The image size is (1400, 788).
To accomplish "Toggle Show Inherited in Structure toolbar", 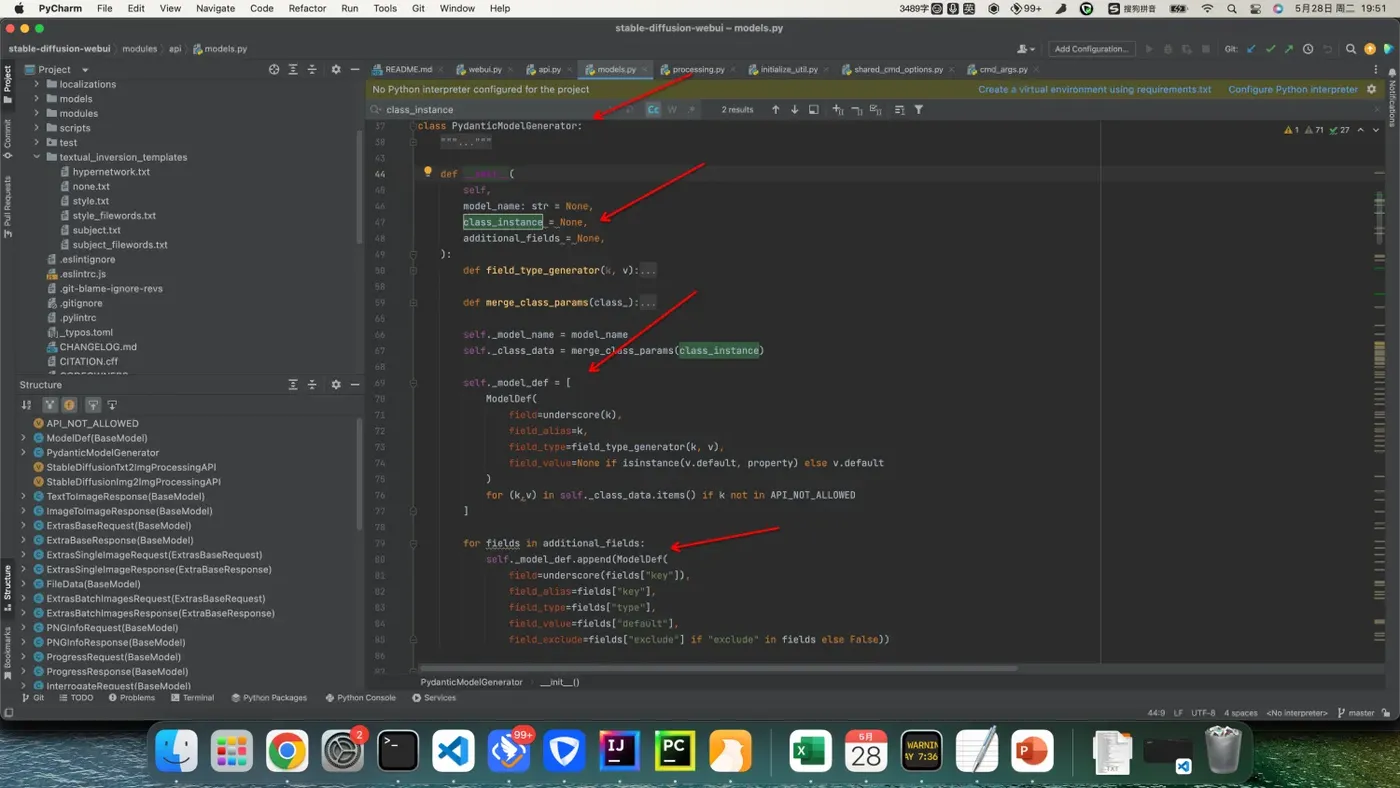I will (x=50, y=405).
